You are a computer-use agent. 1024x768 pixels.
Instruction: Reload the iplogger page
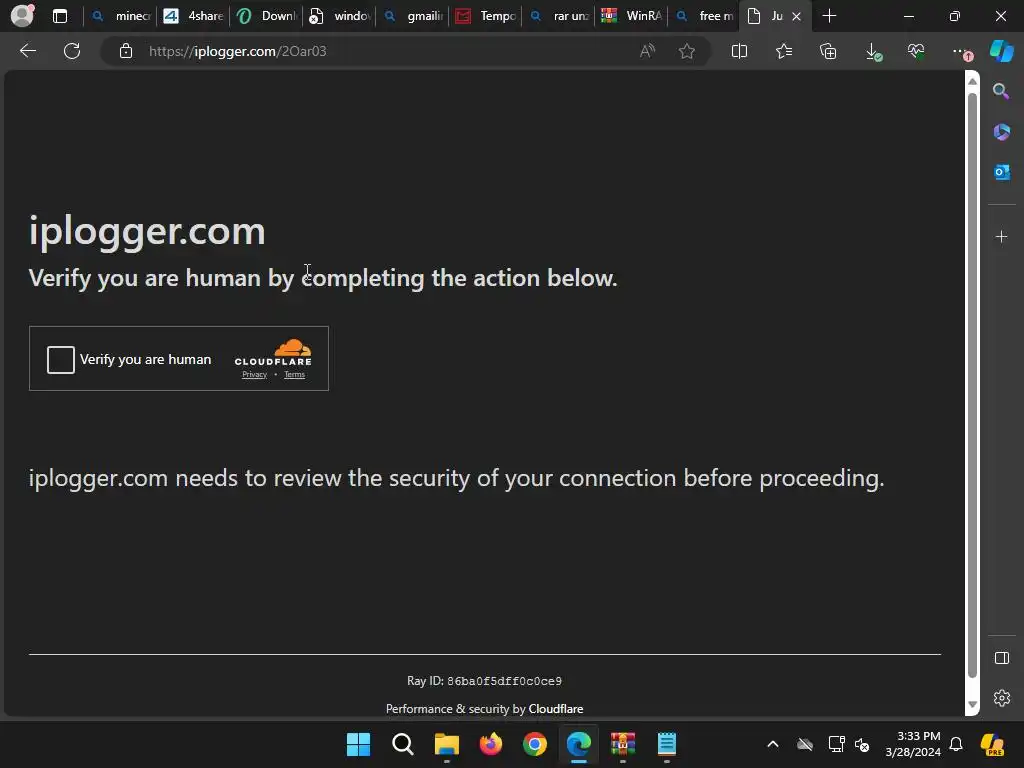(72, 51)
